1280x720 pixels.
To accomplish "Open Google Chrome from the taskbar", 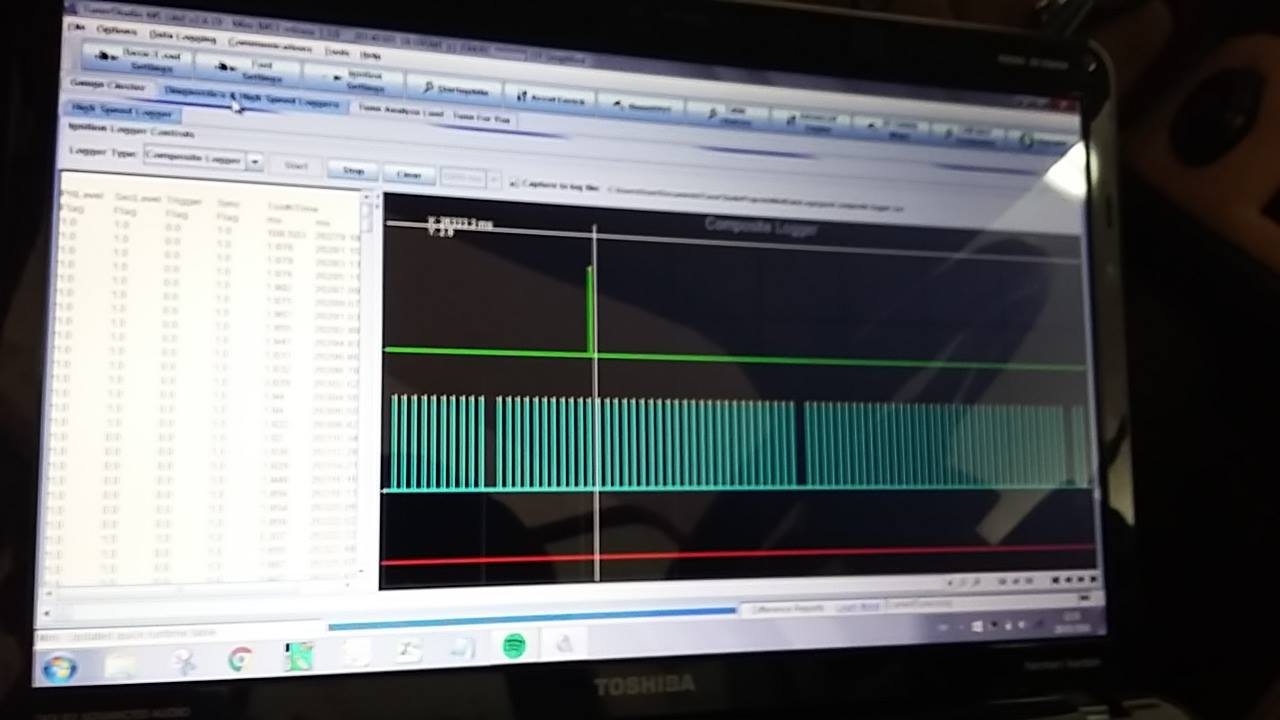I will (x=239, y=659).
